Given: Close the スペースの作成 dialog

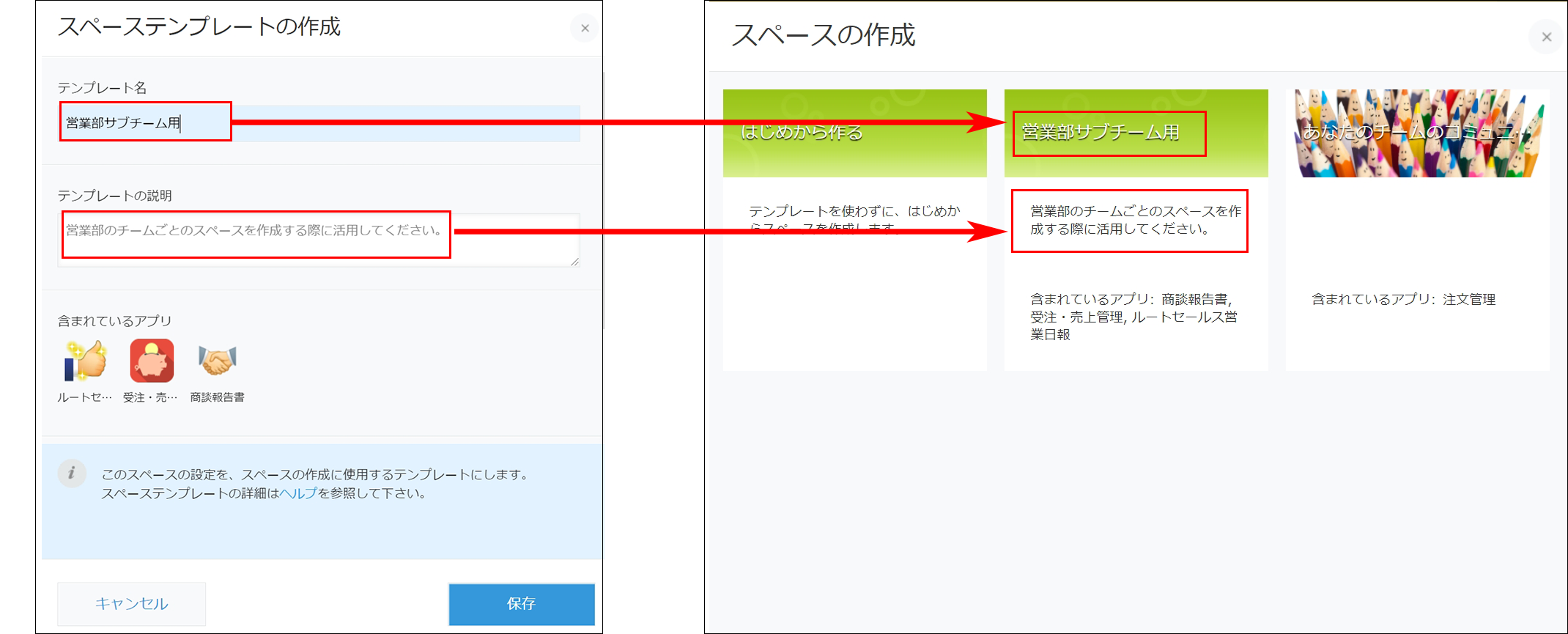Looking at the screenshot, I should (1546, 37).
